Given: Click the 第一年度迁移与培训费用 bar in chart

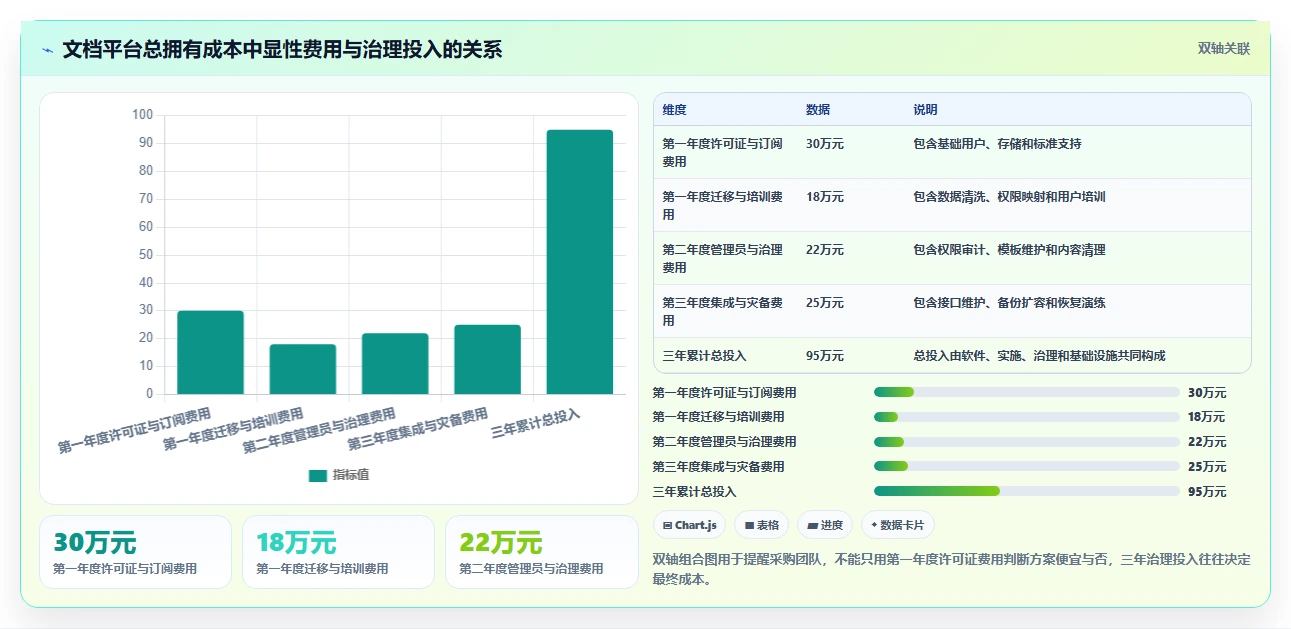Looking at the screenshot, I should (303, 369).
